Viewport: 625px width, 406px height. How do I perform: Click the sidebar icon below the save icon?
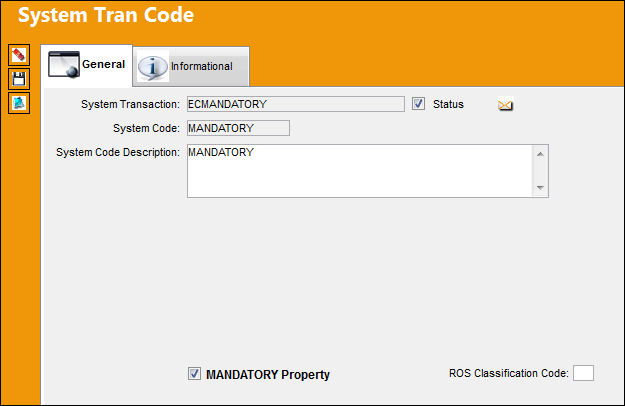[x=19, y=103]
